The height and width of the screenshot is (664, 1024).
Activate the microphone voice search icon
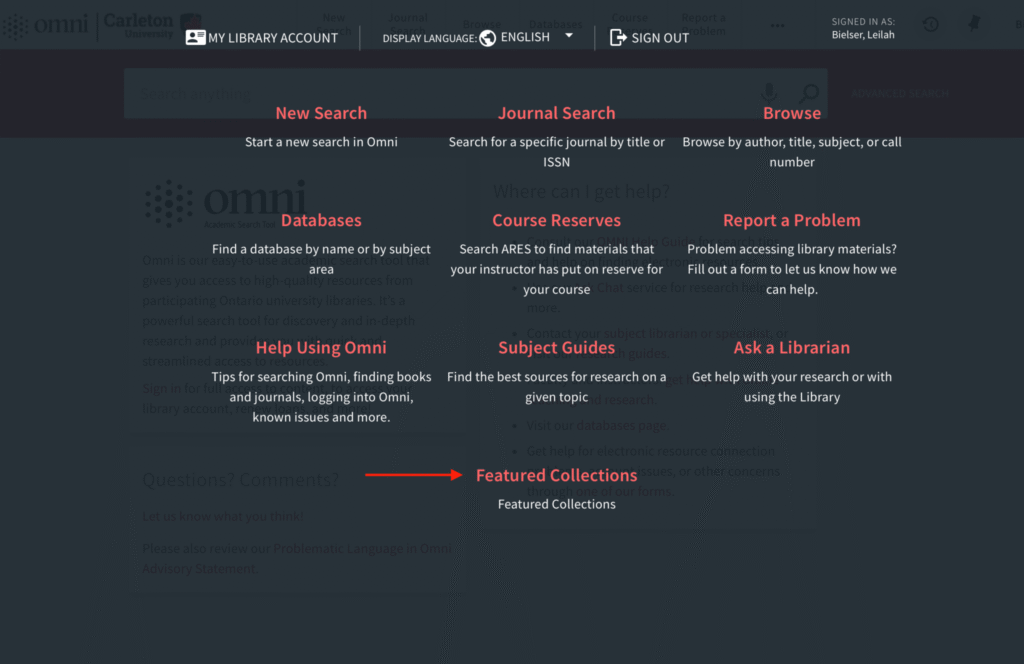(770, 90)
